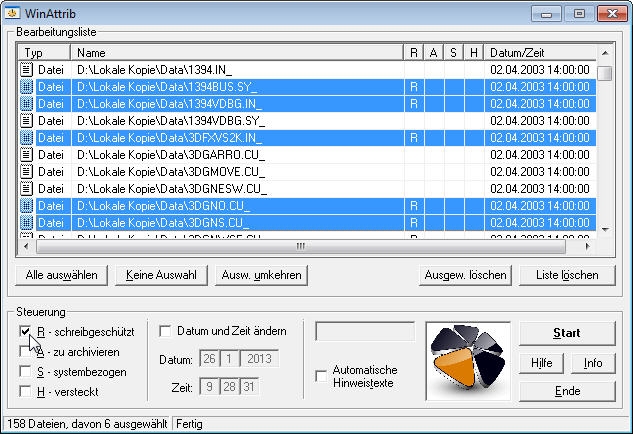Viewport: 633px width, 434px height.
Task: Toggle Automatische Hinweistexte checkbox
Action: pos(321,376)
